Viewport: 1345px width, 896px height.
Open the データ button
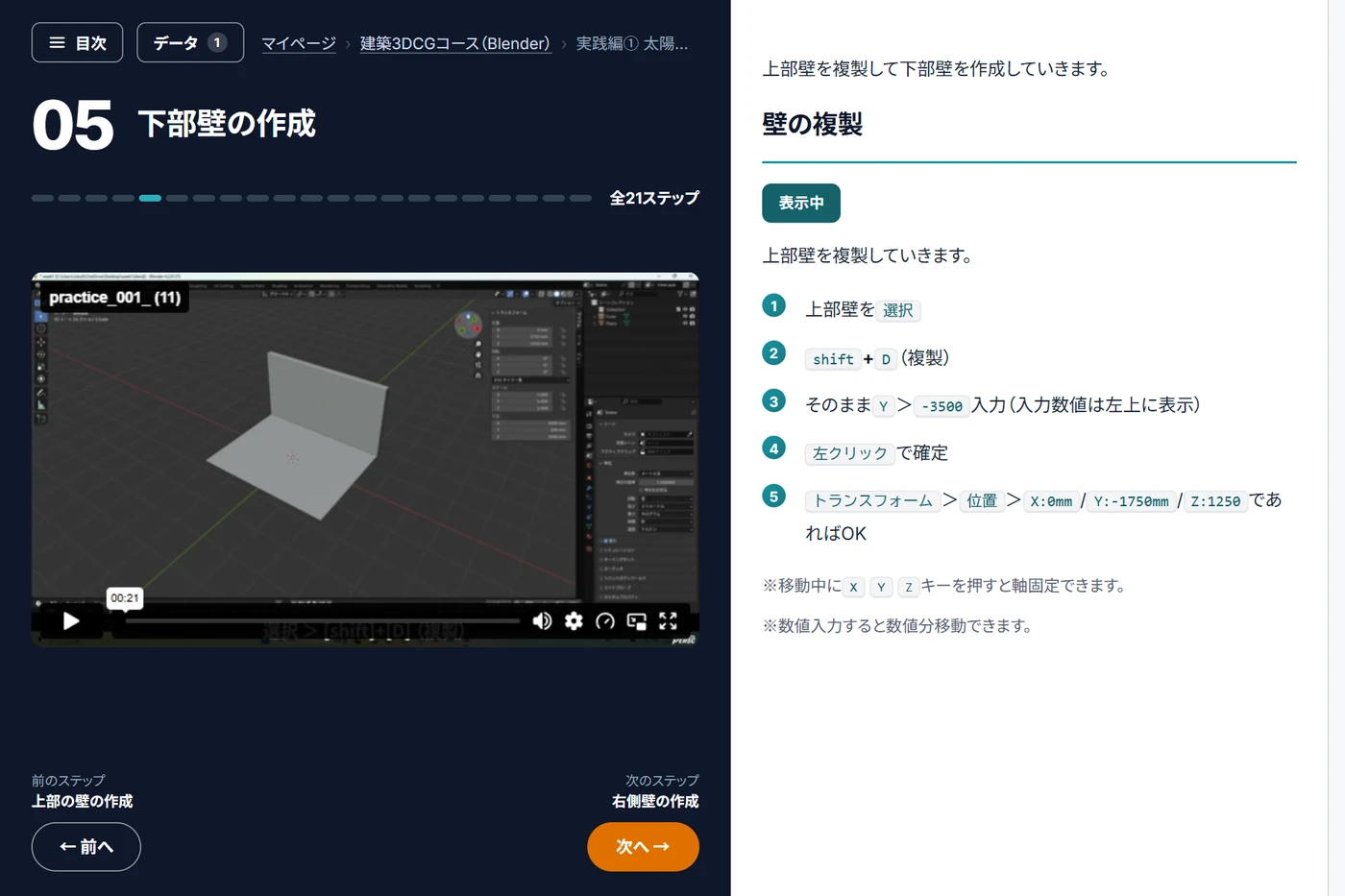[x=190, y=43]
